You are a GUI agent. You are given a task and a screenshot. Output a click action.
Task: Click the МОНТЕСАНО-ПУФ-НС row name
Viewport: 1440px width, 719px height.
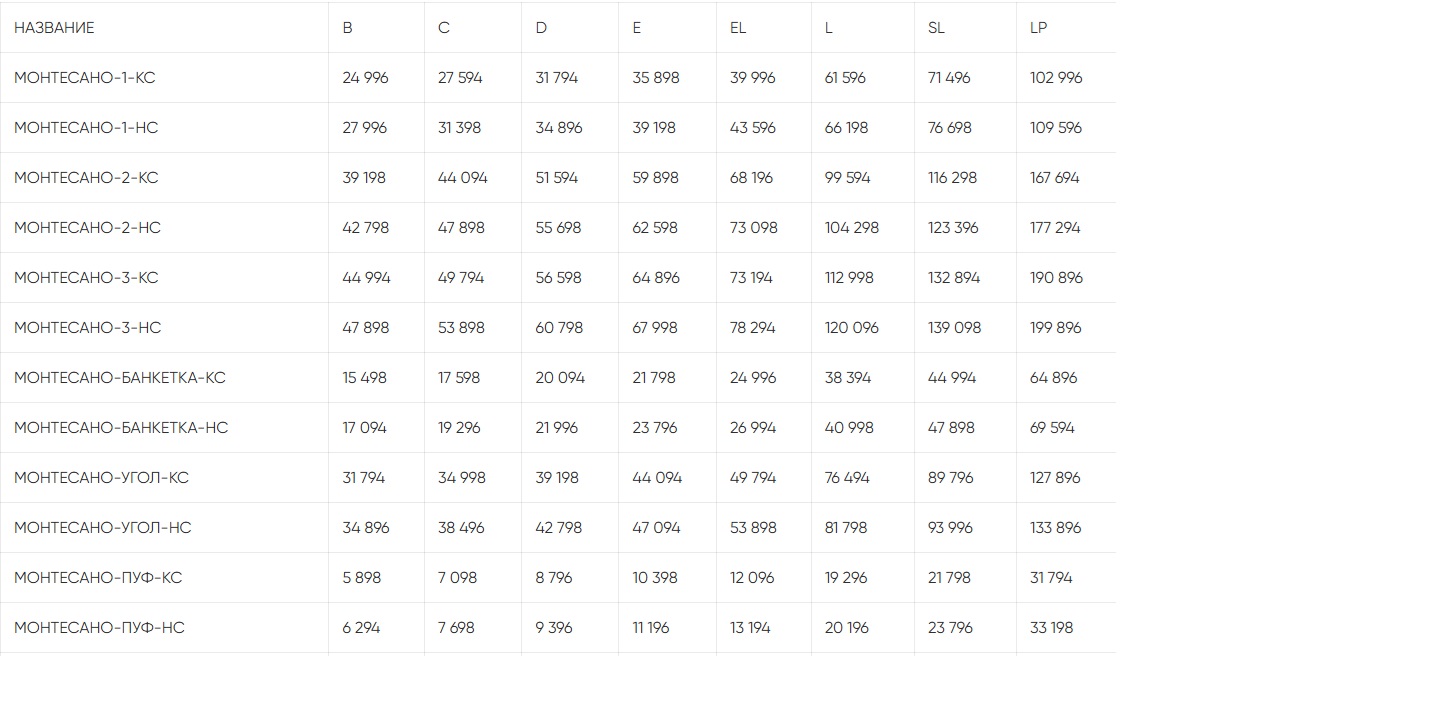point(99,628)
